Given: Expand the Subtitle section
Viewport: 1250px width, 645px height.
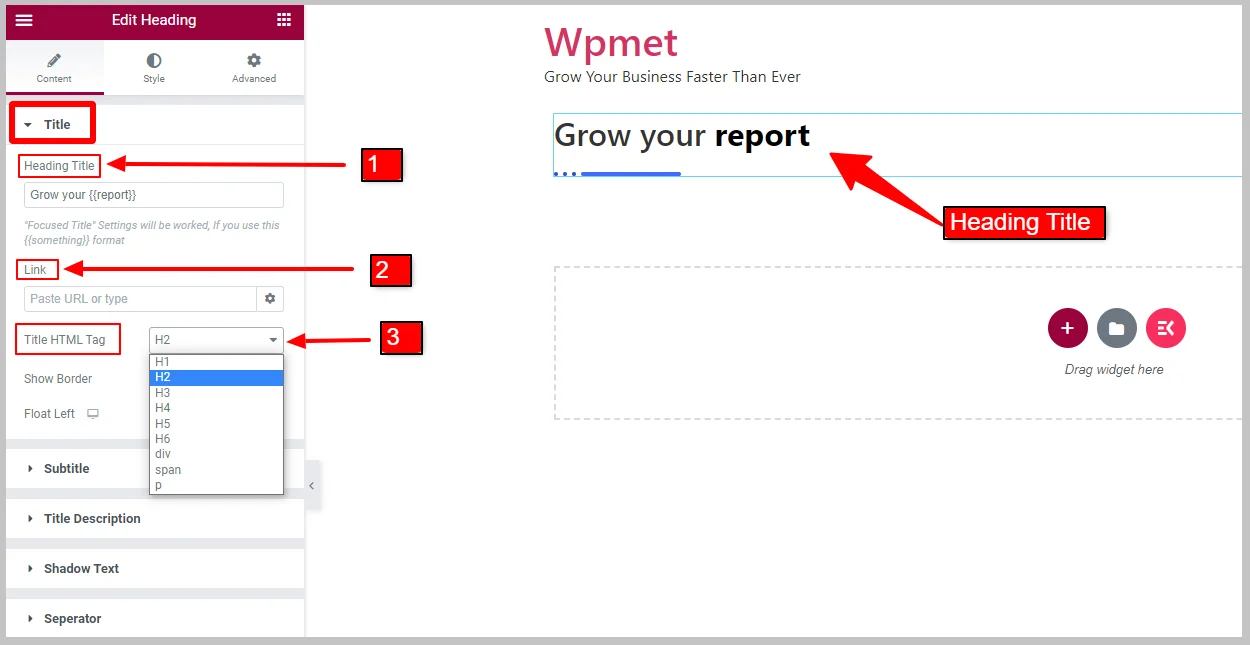Looking at the screenshot, I should [x=66, y=469].
